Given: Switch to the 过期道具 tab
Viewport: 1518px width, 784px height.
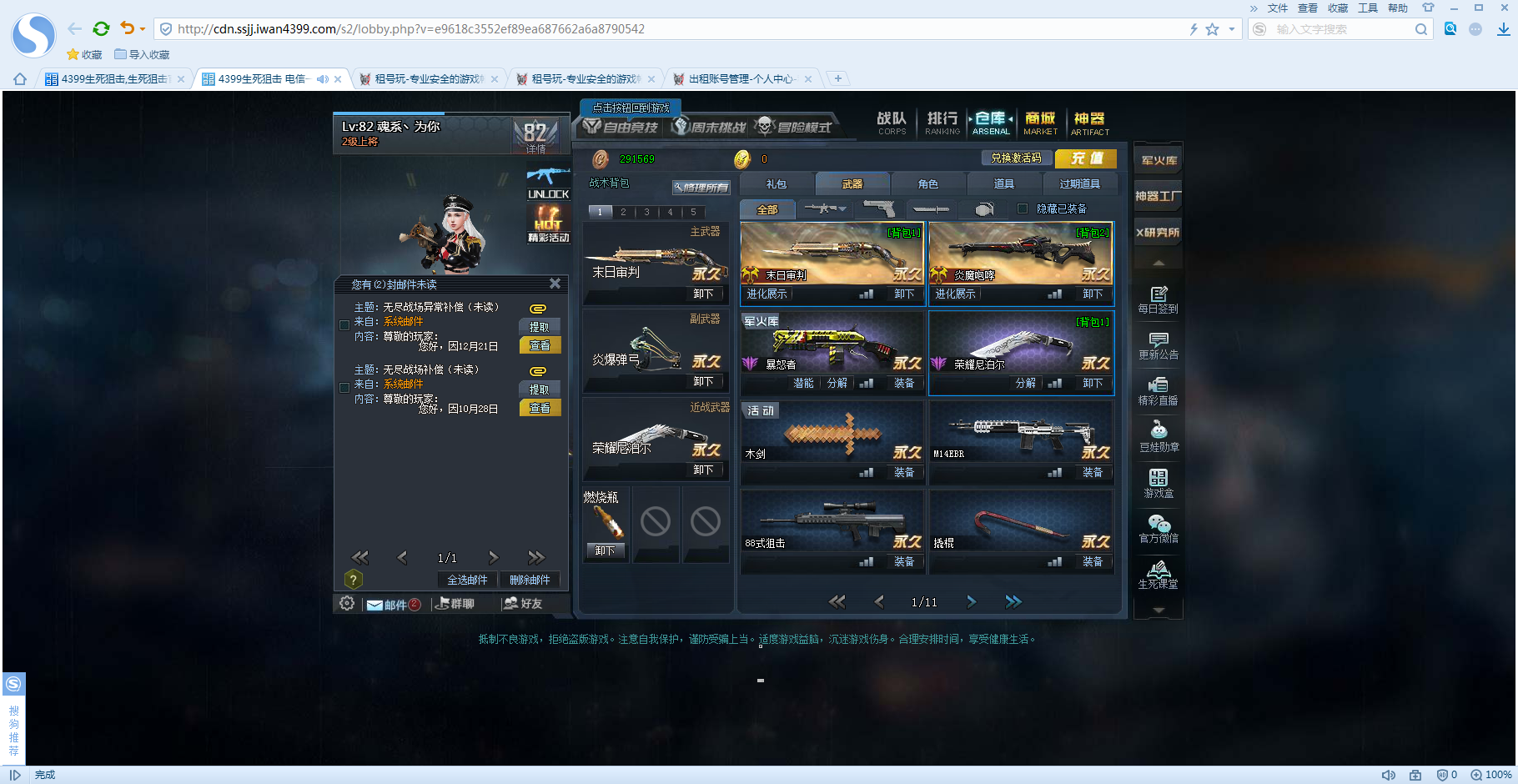Looking at the screenshot, I should 1080,183.
